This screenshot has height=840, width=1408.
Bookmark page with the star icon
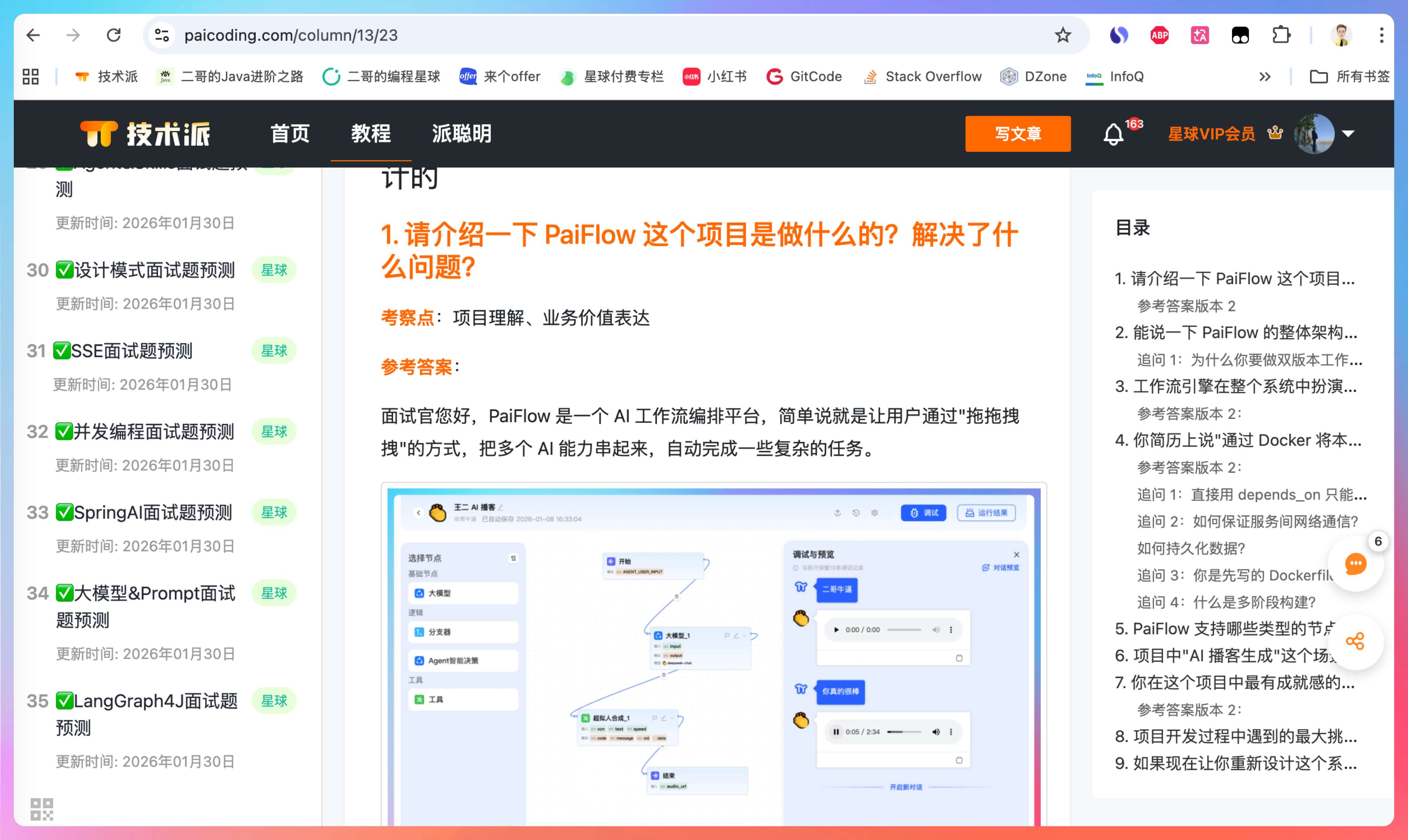[x=1062, y=35]
